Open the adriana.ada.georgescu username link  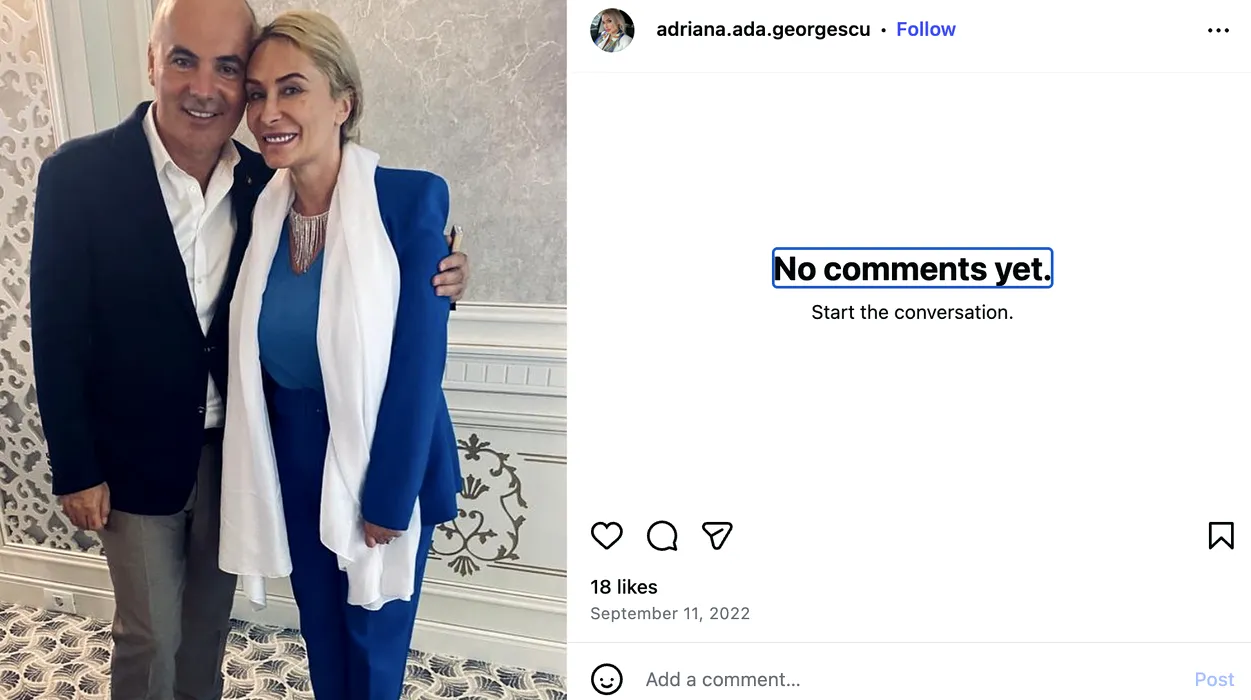[762, 30]
